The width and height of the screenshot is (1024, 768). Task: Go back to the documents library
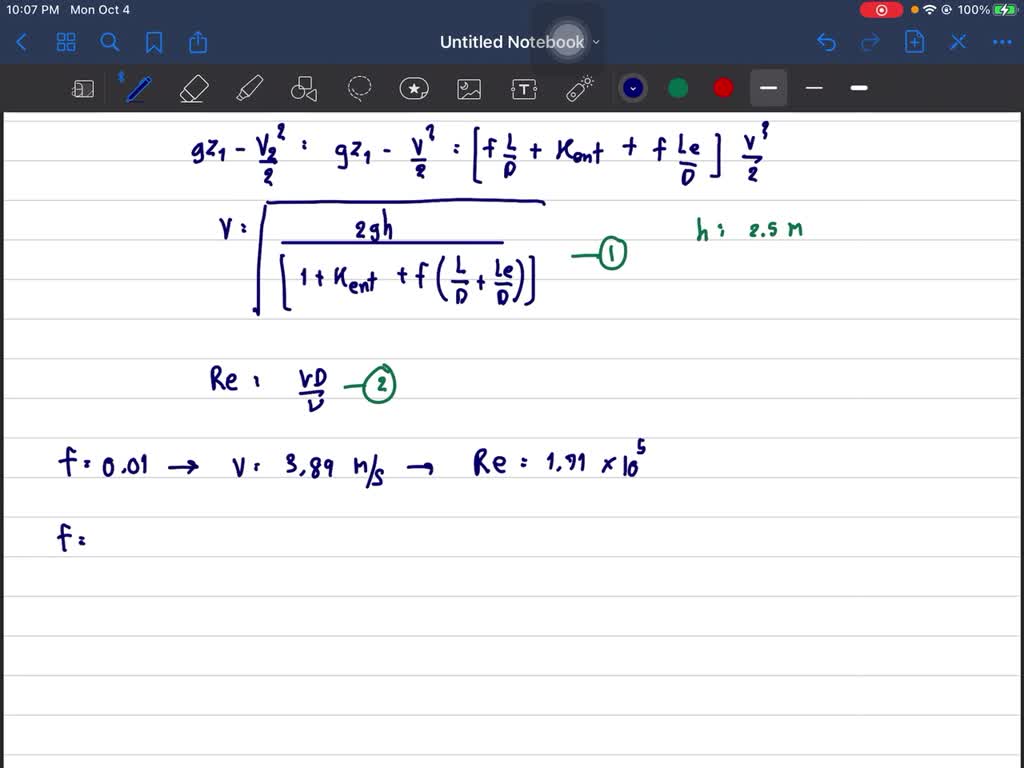[22, 42]
